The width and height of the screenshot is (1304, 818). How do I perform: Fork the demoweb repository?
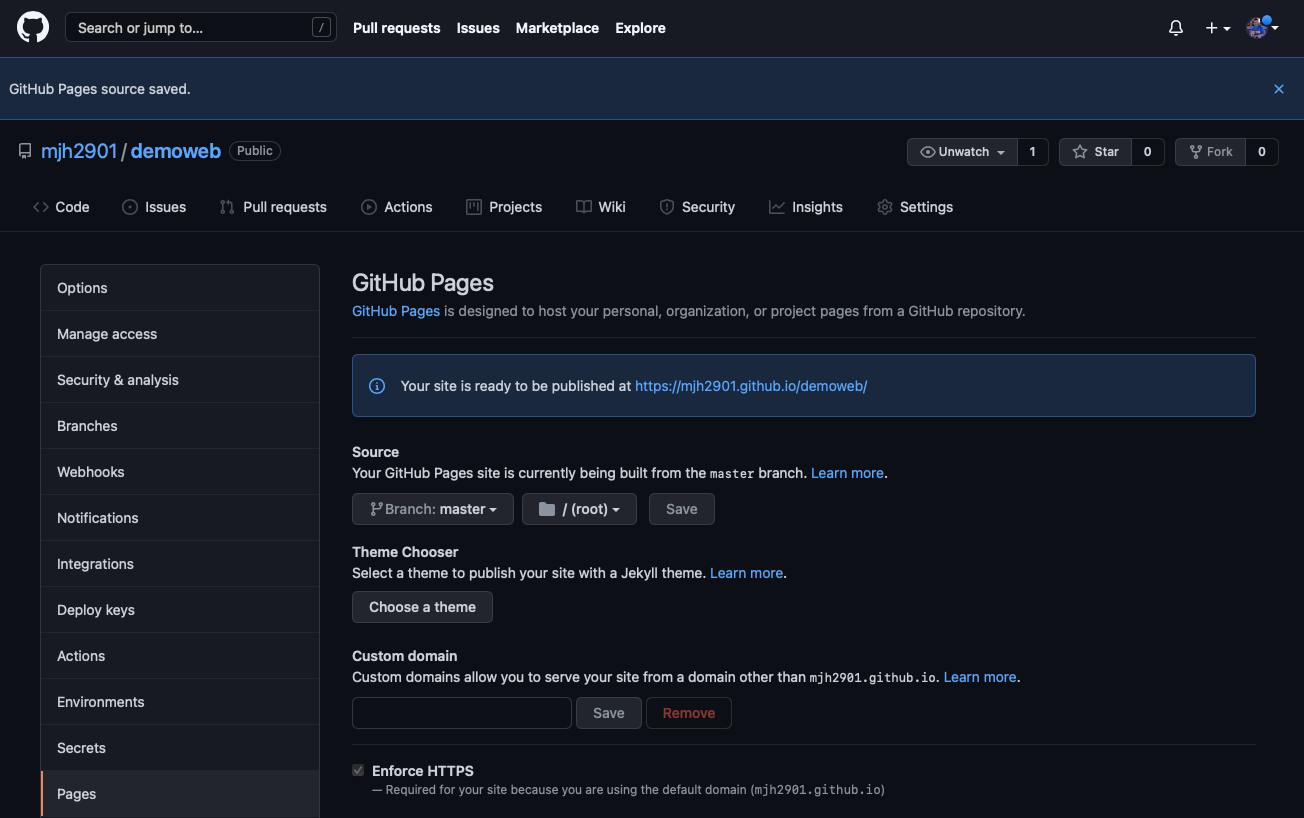pos(1211,152)
